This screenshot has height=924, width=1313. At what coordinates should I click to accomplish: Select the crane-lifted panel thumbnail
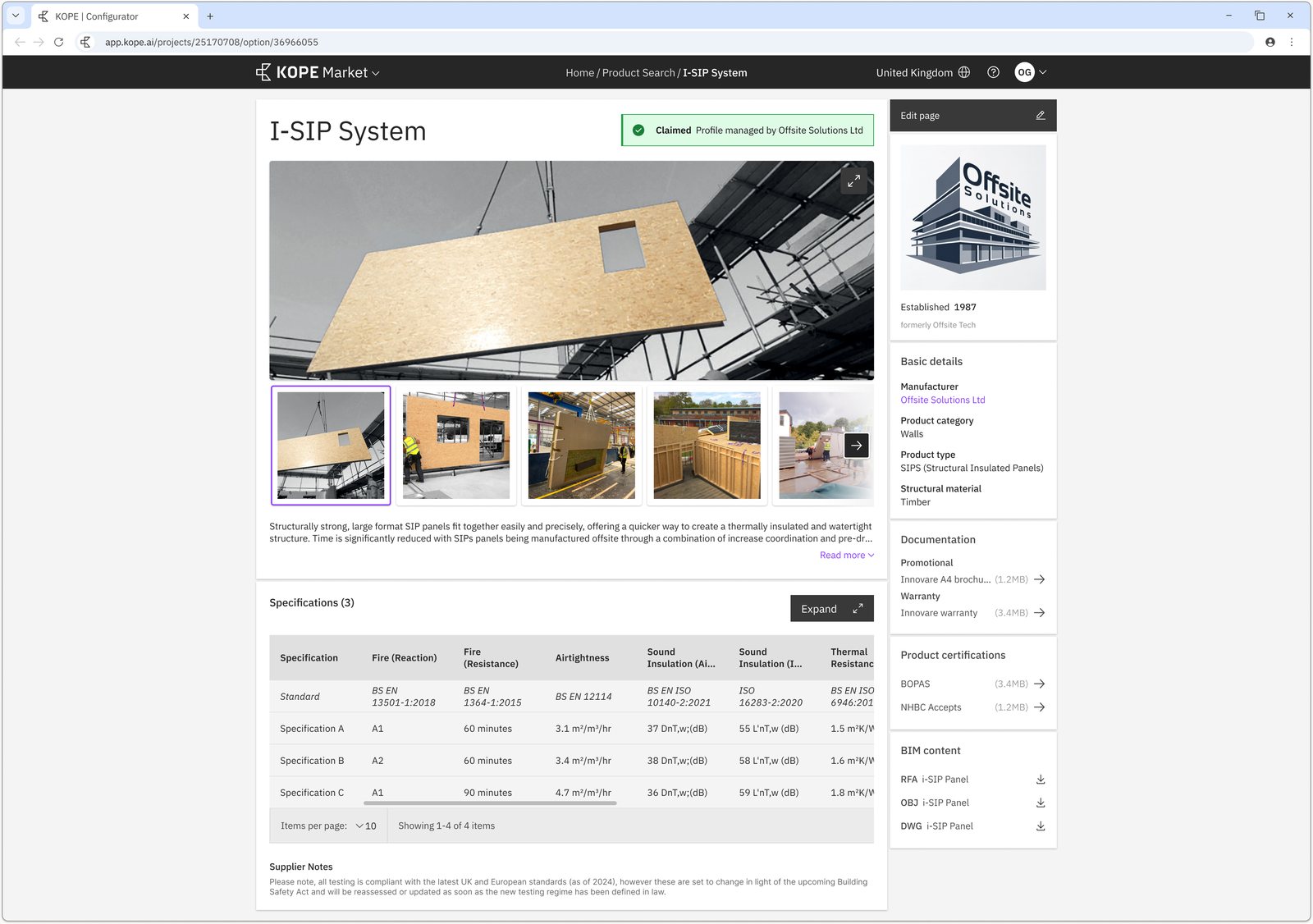[x=331, y=446]
